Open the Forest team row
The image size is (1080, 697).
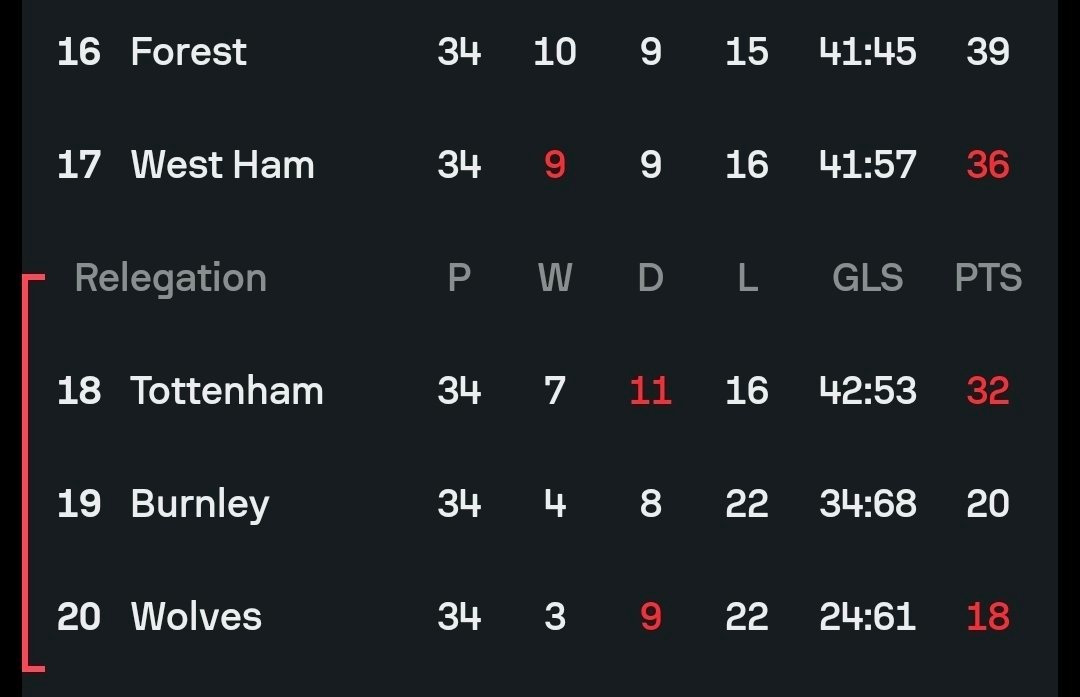pos(188,52)
